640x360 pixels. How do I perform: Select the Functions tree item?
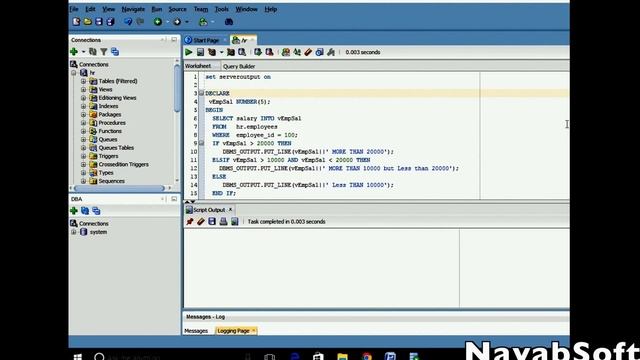[x=110, y=131]
